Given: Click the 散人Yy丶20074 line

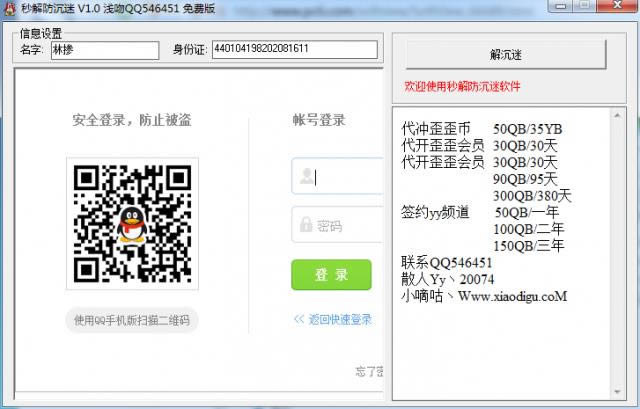Looking at the screenshot, I should click(x=447, y=280).
